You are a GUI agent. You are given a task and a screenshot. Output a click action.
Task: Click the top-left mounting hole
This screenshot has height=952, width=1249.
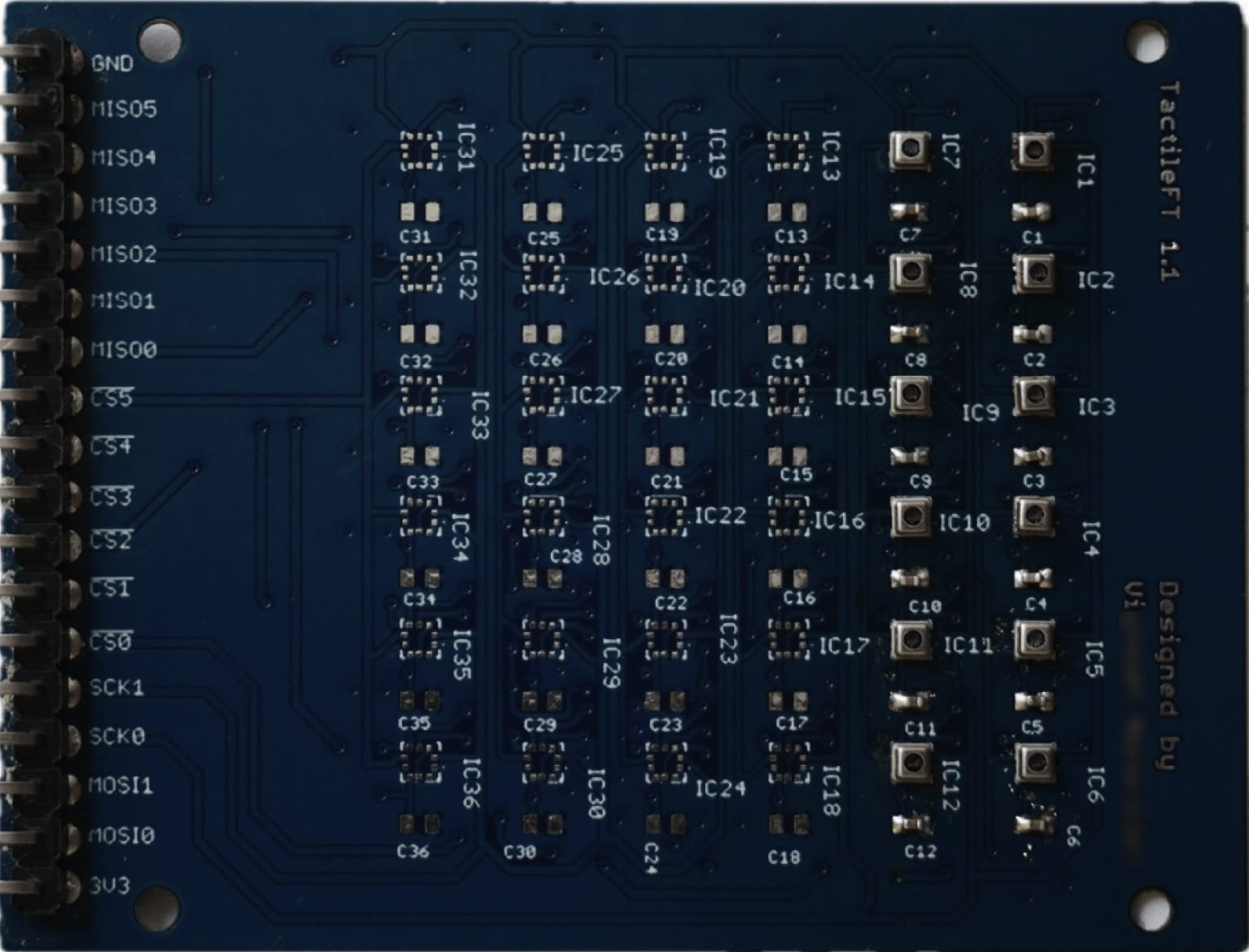point(159,40)
